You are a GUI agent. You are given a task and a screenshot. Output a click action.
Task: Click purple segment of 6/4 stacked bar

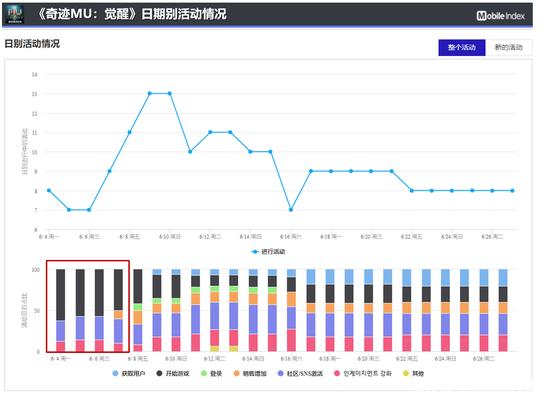[61, 331]
